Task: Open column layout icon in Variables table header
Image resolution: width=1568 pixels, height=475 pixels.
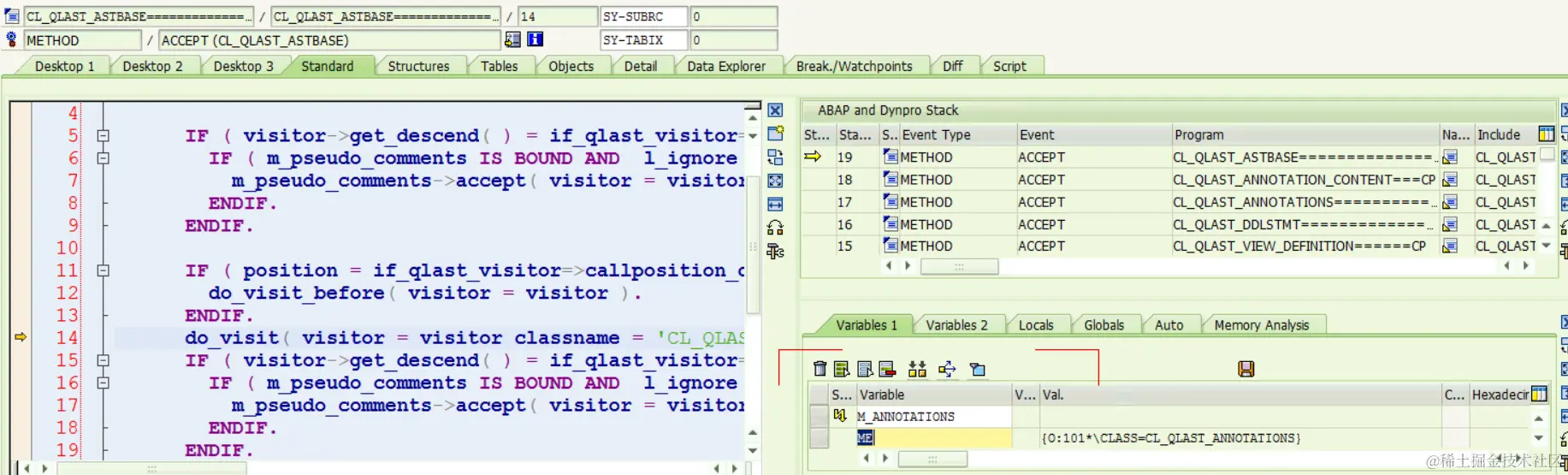Action: [x=1539, y=395]
